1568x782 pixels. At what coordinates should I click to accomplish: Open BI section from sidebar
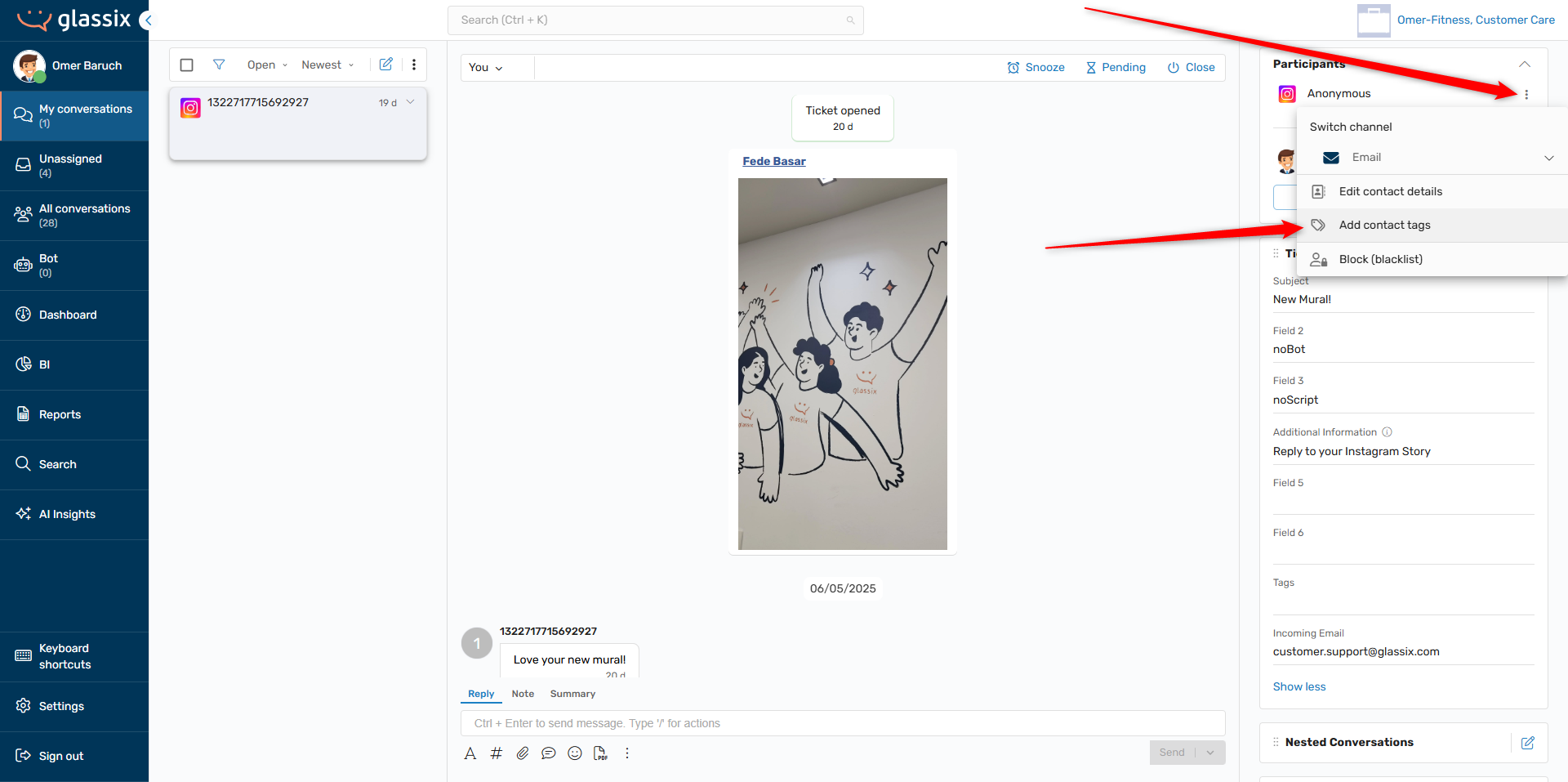pyautogui.click(x=74, y=365)
